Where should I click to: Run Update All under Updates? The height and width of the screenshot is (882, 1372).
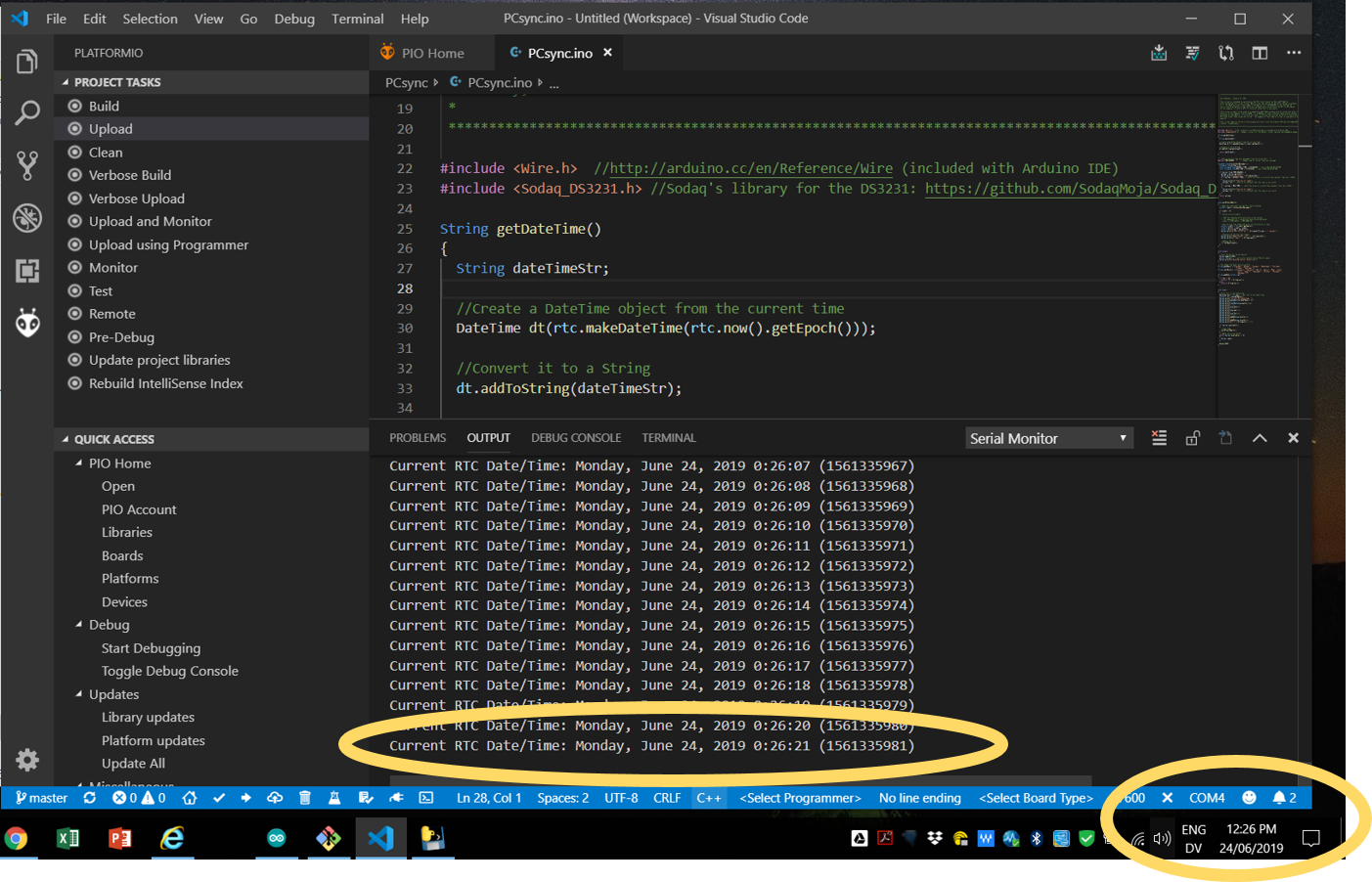tap(134, 764)
